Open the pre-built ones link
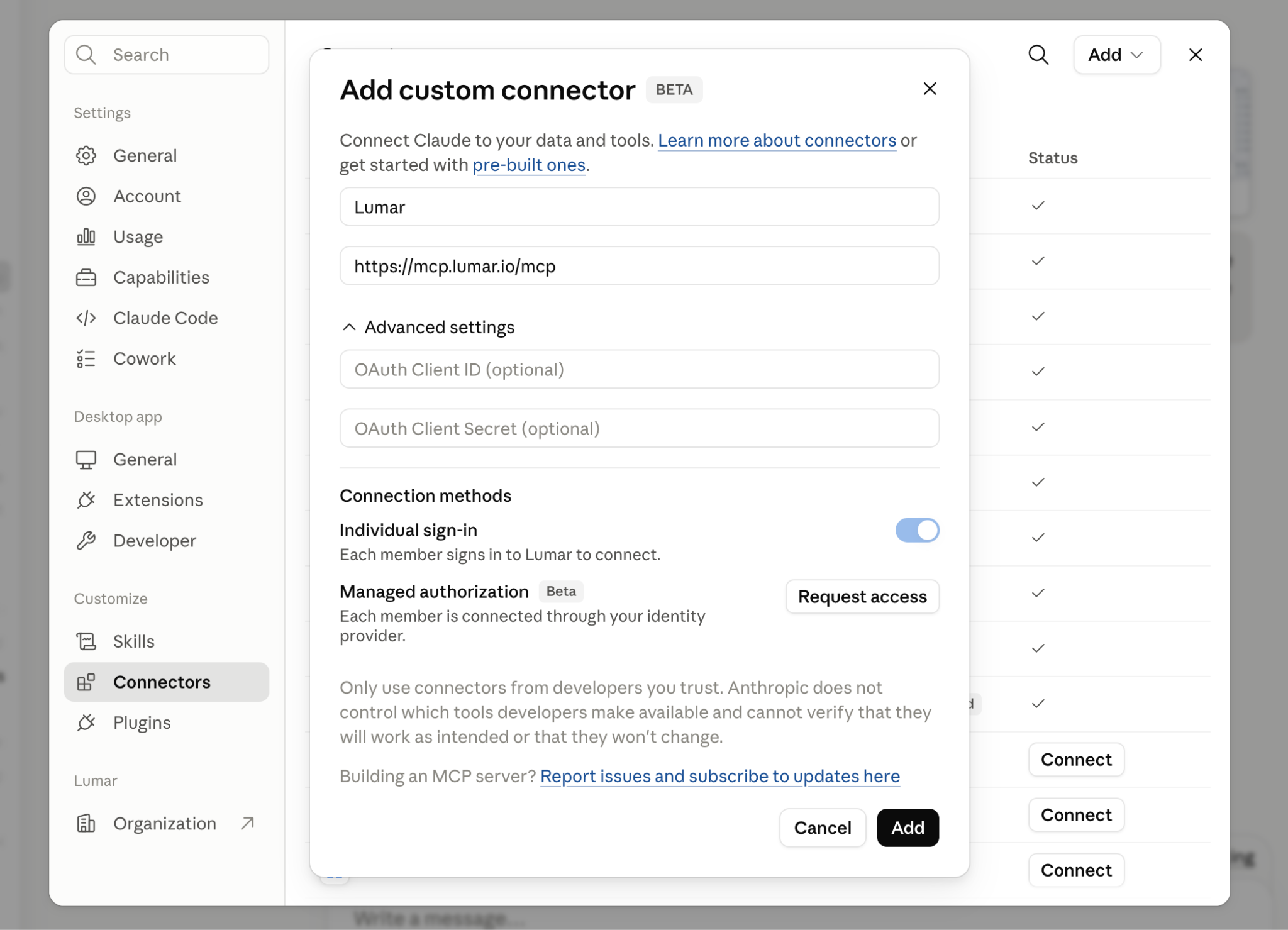Screen dimensions: 1288x930 click(x=529, y=165)
